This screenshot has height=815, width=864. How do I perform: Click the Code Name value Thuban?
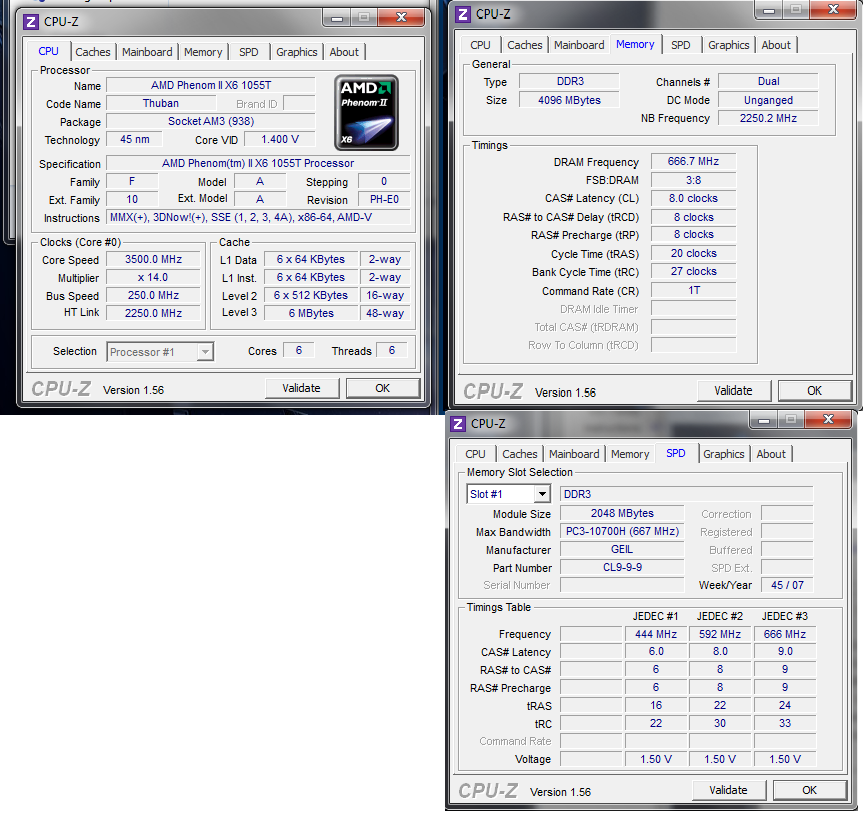(x=161, y=104)
